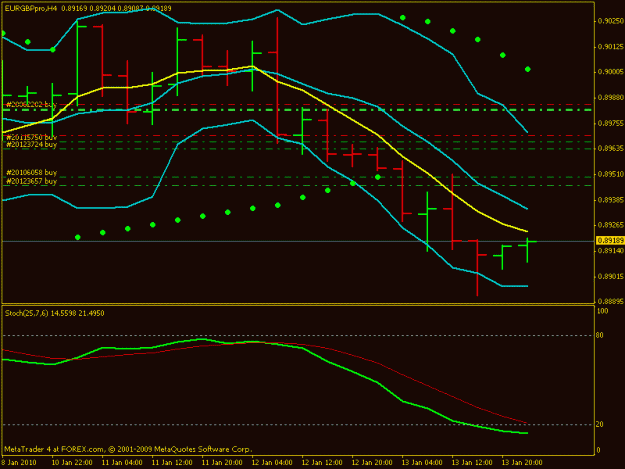Click the 12 Jan 04:00 time label

pyautogui.click(x=272, y=463)
